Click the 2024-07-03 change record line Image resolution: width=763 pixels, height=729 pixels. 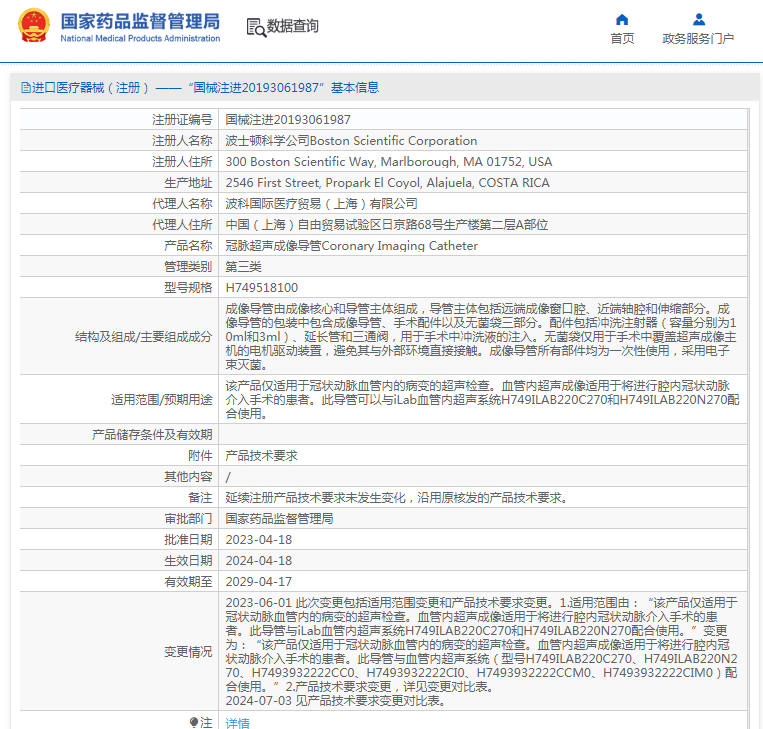[335, 701]
